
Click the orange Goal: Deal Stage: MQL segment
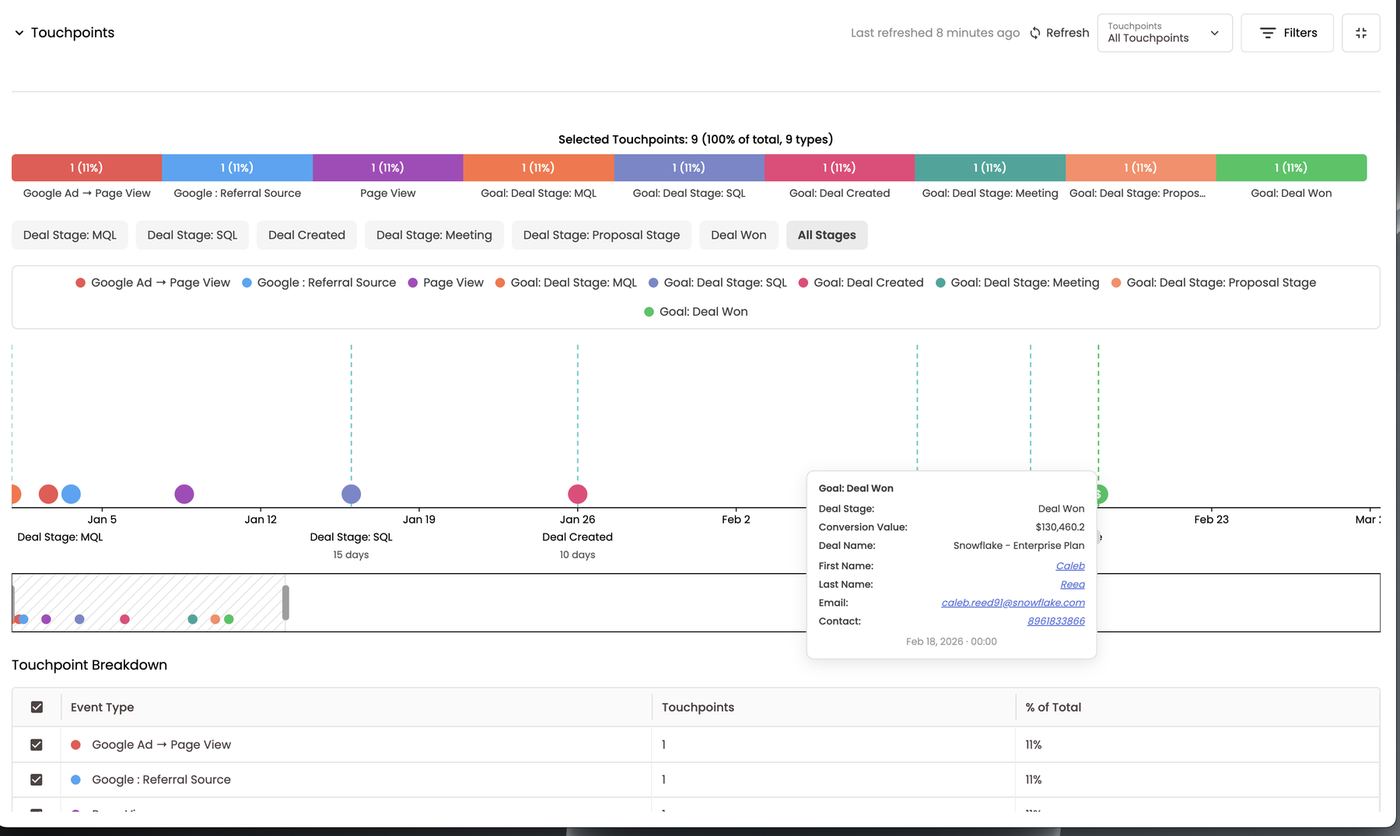539,167
